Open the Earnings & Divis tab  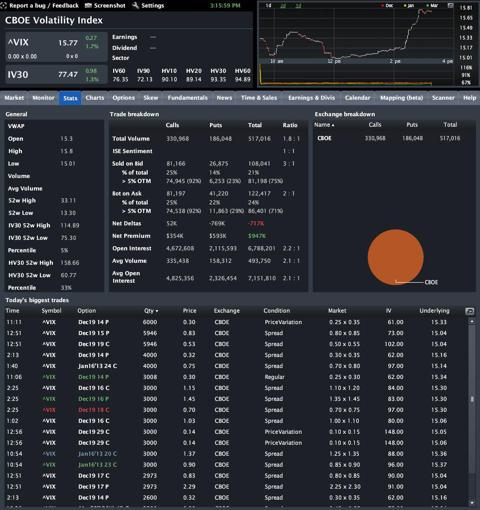(311, 98)
